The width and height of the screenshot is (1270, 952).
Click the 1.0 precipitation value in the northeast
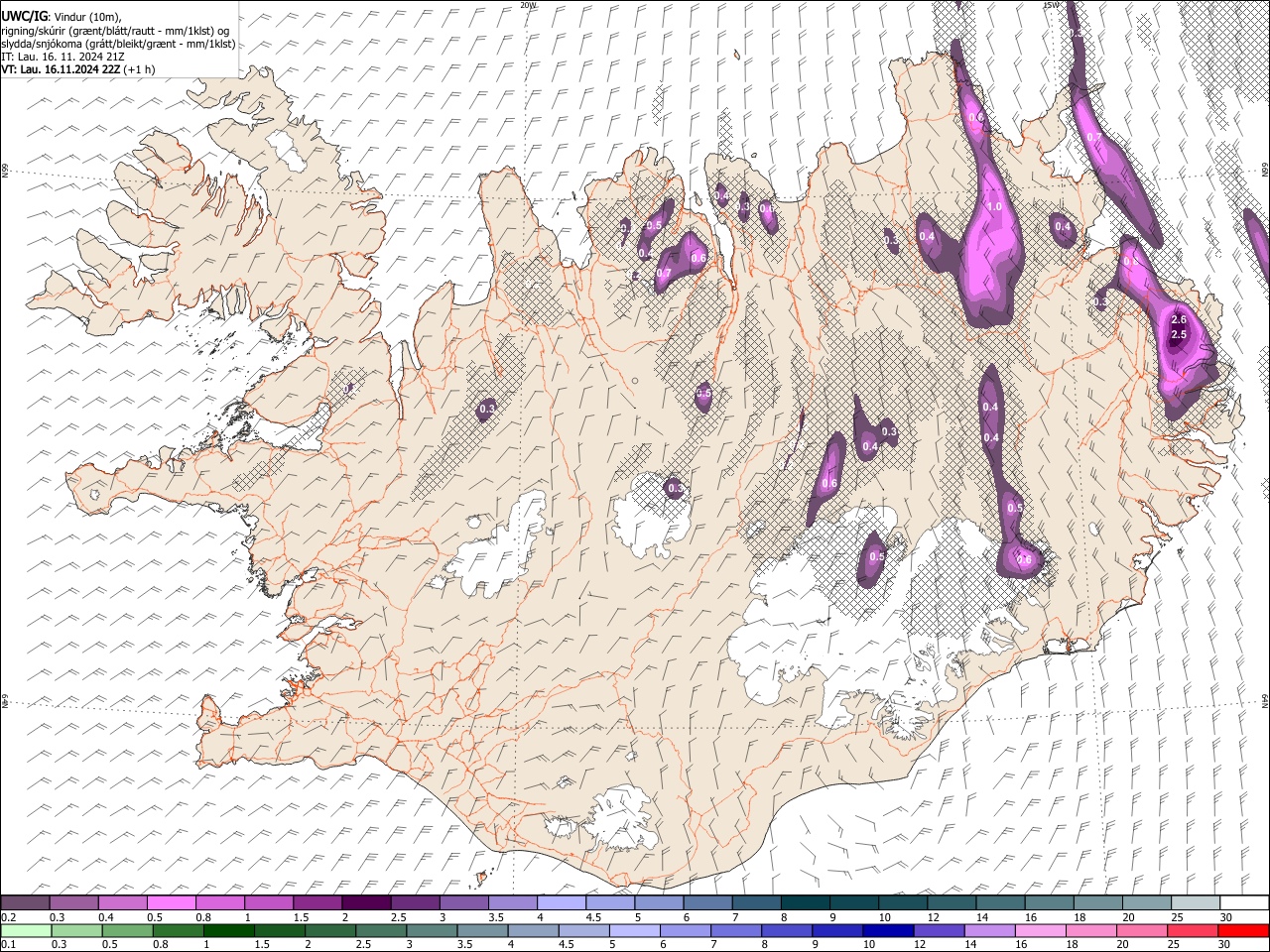pyautogui.click(x=995, y=207)
